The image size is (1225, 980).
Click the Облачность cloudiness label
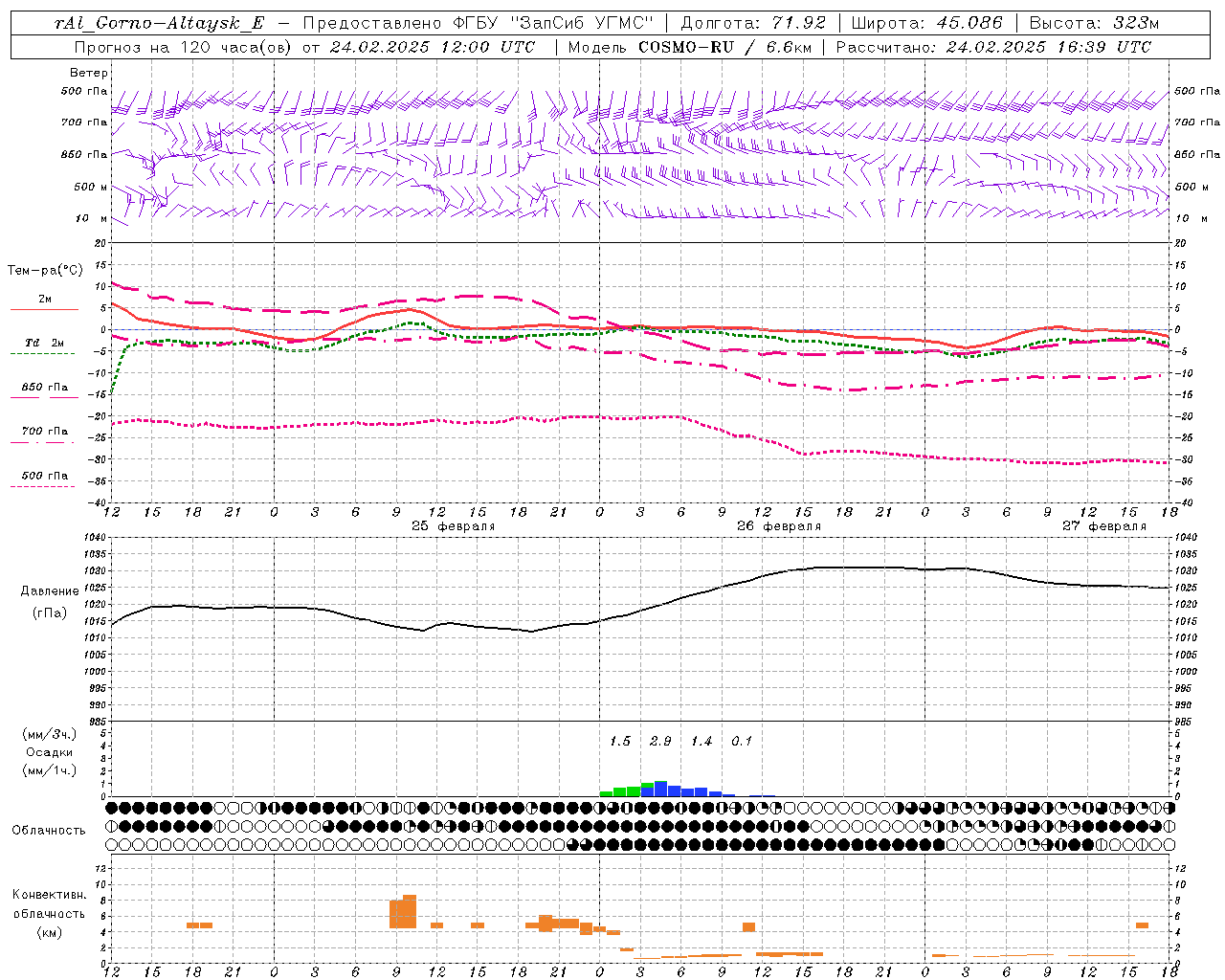click(49, 831)
